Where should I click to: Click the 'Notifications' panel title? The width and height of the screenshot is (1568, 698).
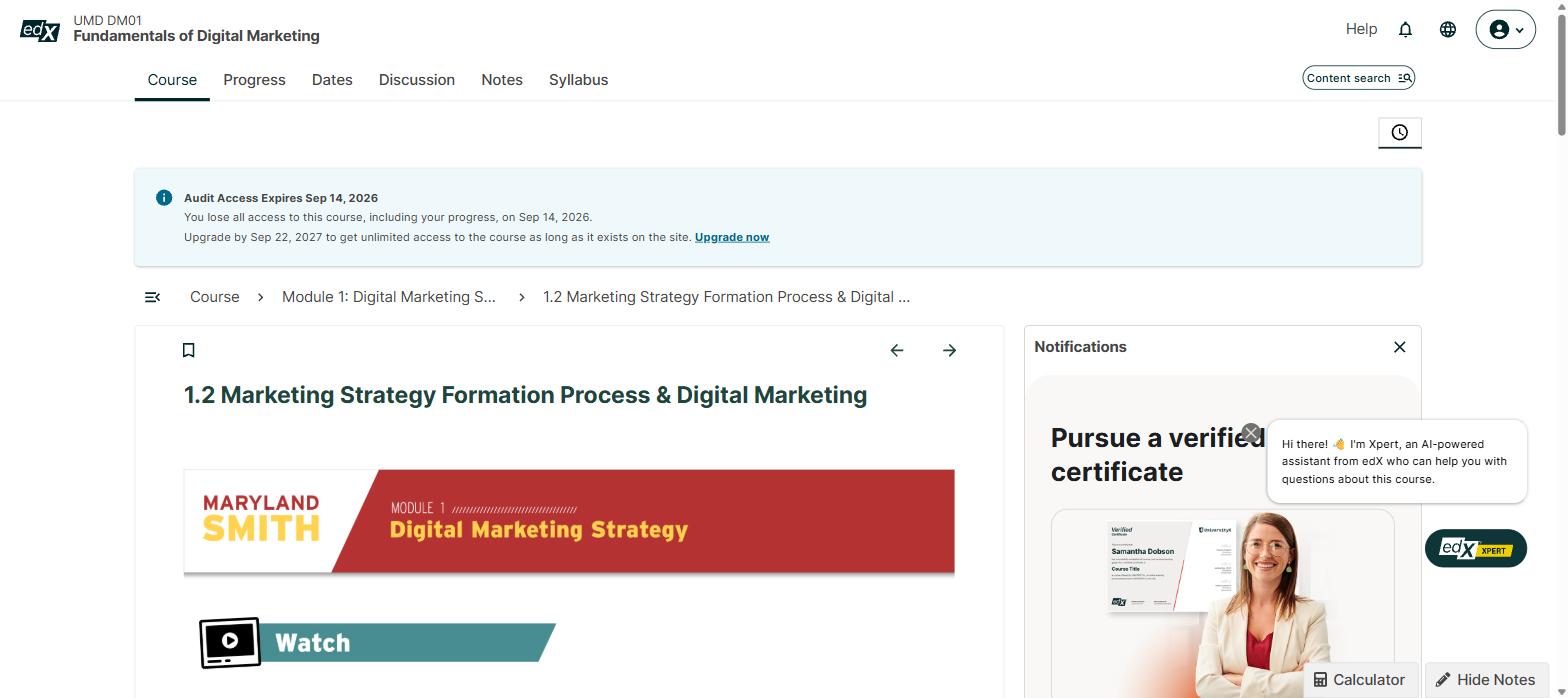1080,347
